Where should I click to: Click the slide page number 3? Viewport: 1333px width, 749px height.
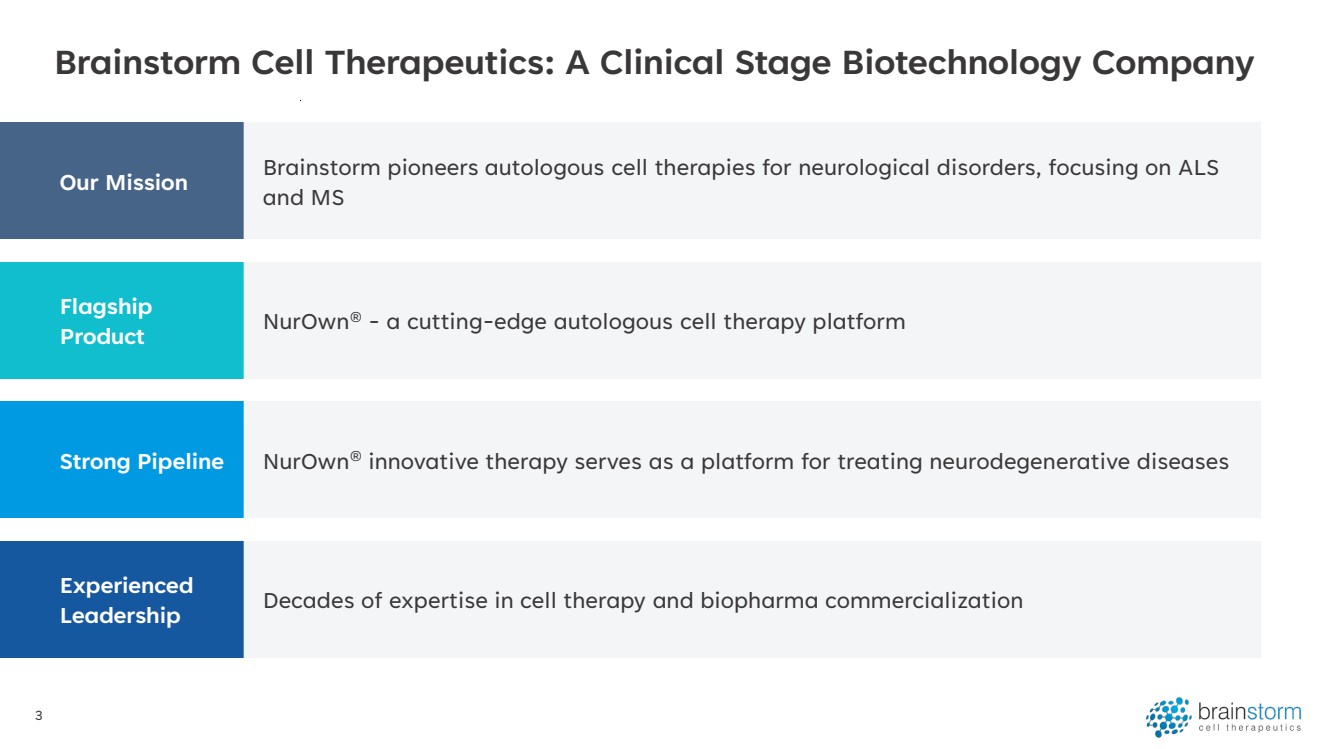(38, 716)
